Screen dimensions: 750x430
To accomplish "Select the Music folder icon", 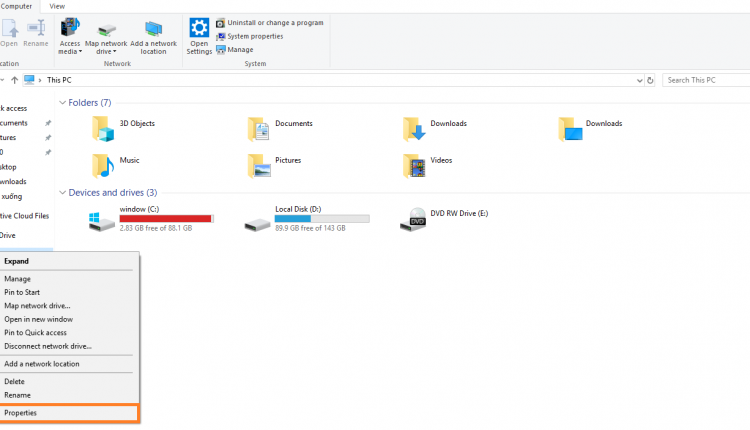I will [103, 165].
